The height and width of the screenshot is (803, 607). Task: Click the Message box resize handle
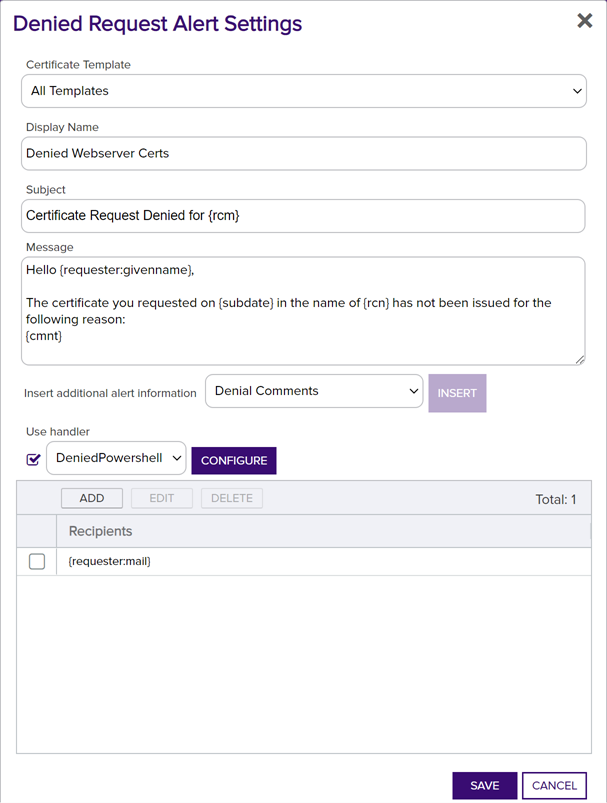[579, 359]
